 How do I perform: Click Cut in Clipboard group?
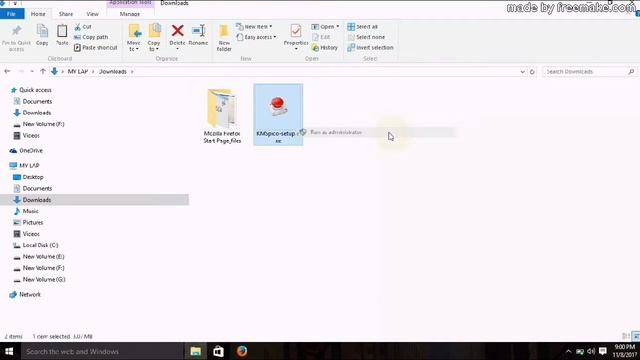83,27
